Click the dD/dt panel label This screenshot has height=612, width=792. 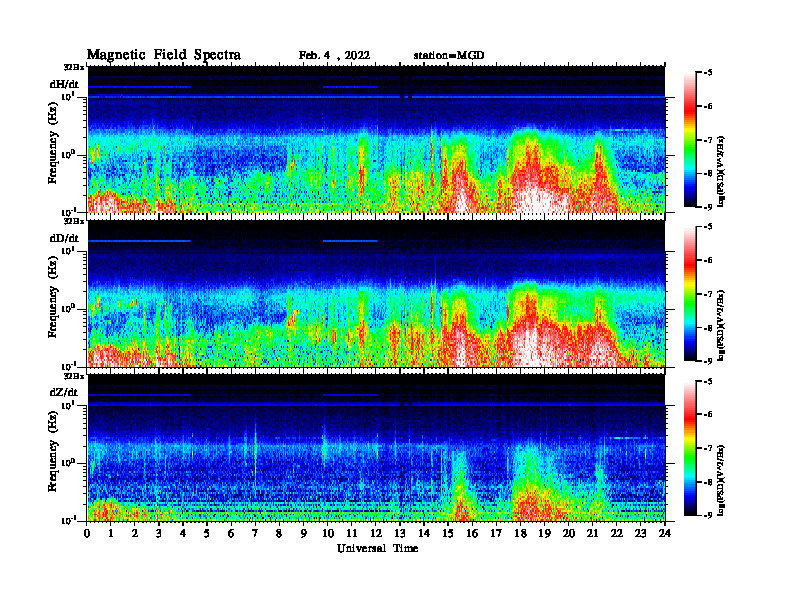[64, 238]
